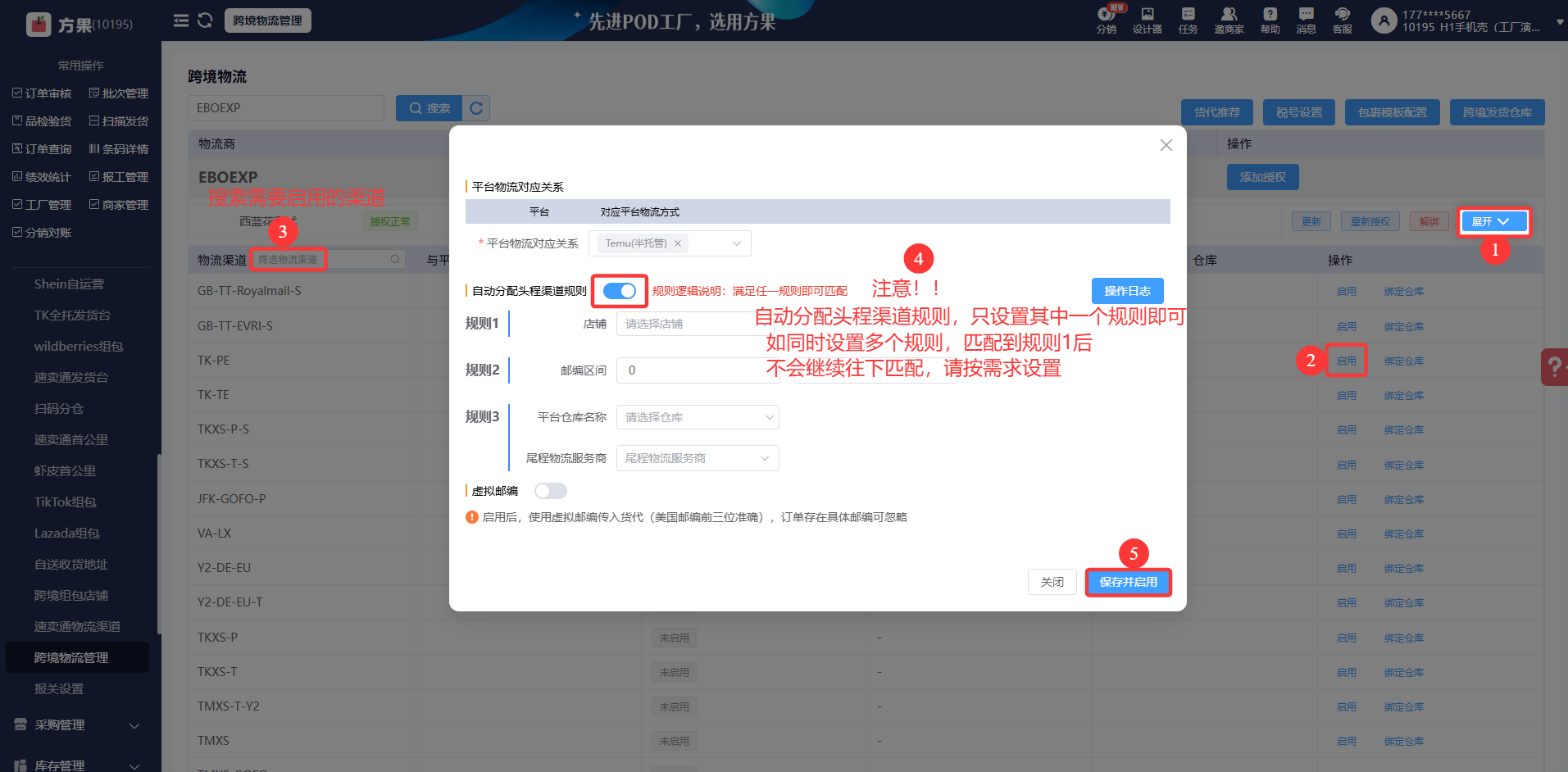Collapse the sidebar with the hamburger icon
The image size is (1568, 772).
point(181,20)
